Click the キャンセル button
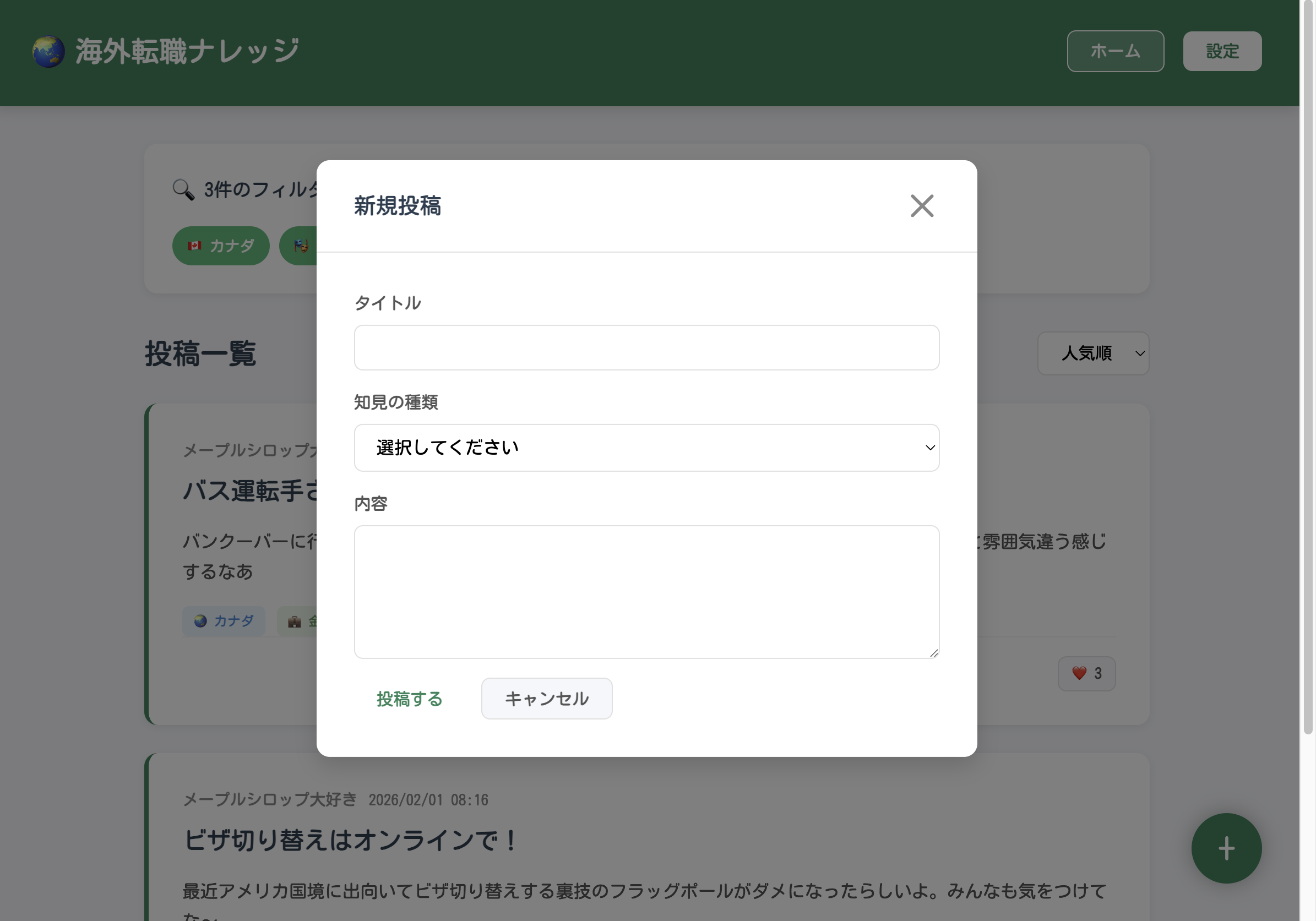Image resolution: width=1316 pixels, height=921 pixels. click(546, 699)
